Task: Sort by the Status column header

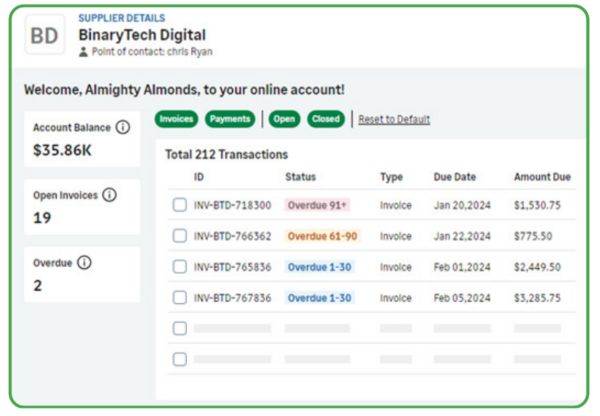Action: pyautogui.click(x=300, y=177)
